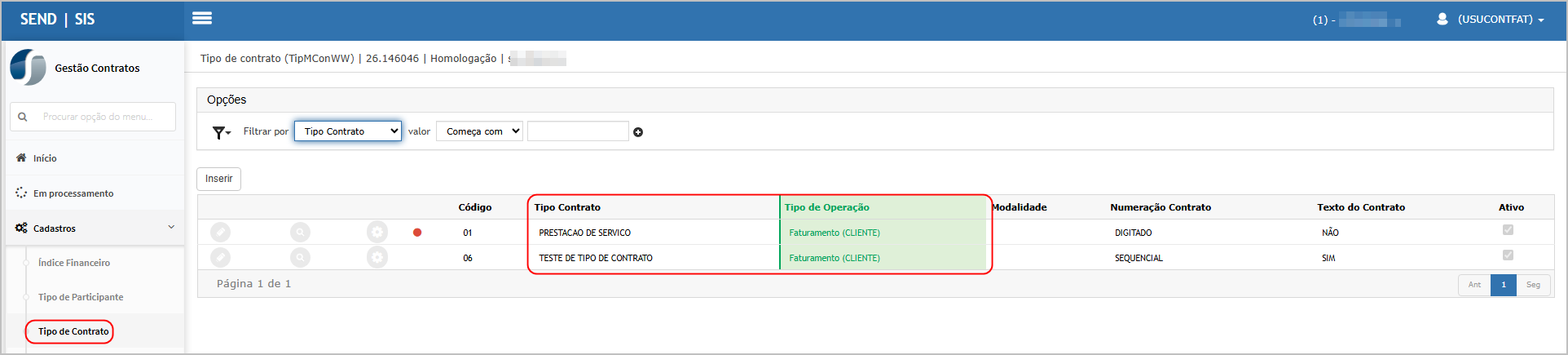The height and width of the screenshot is (355, 1568).
Task: Select the Cadastros menu section
Action: click(93, 229)
